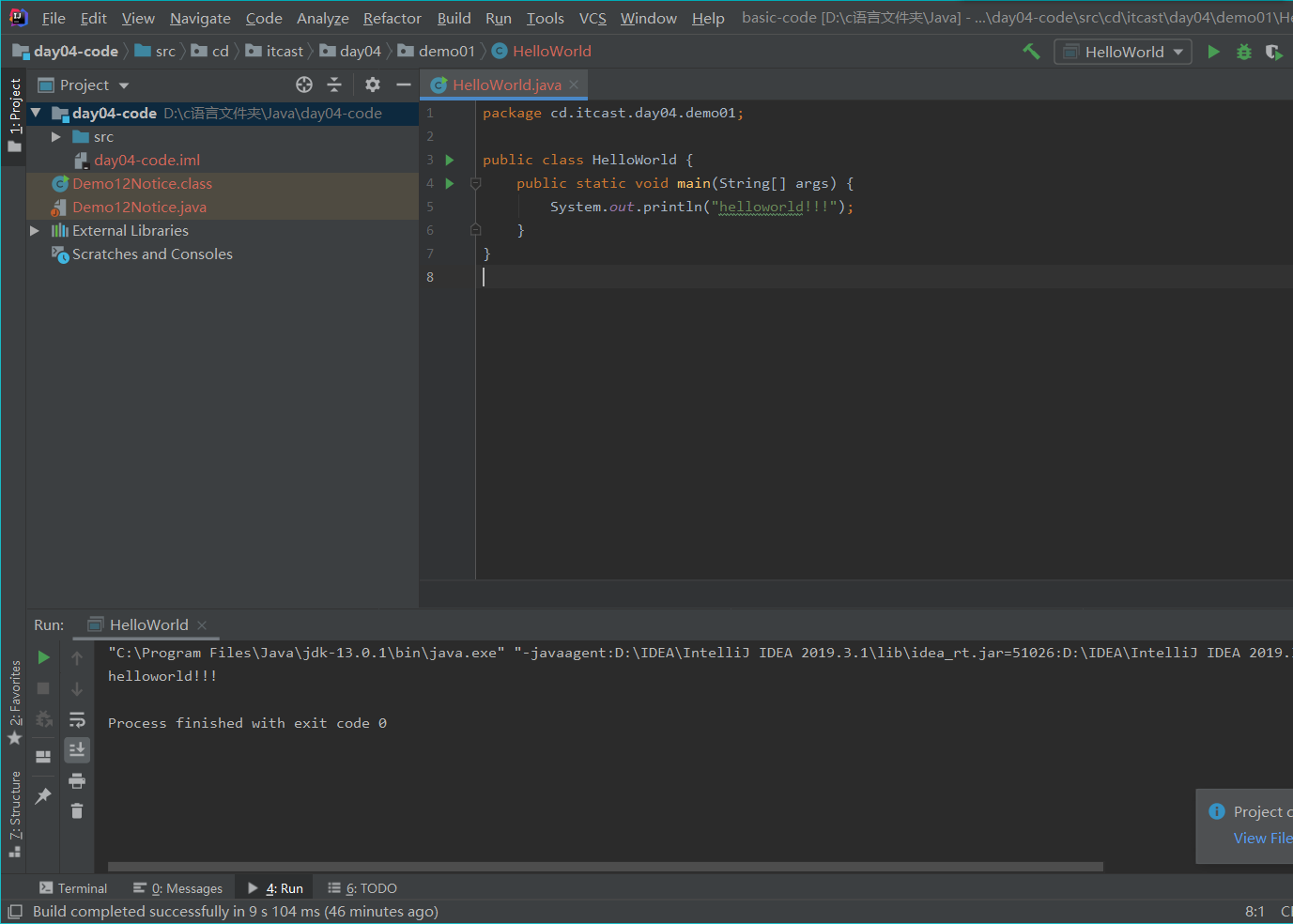
Task: Click the "helloworld!!!" string in editor line 5
Action: tap(775, 207)
